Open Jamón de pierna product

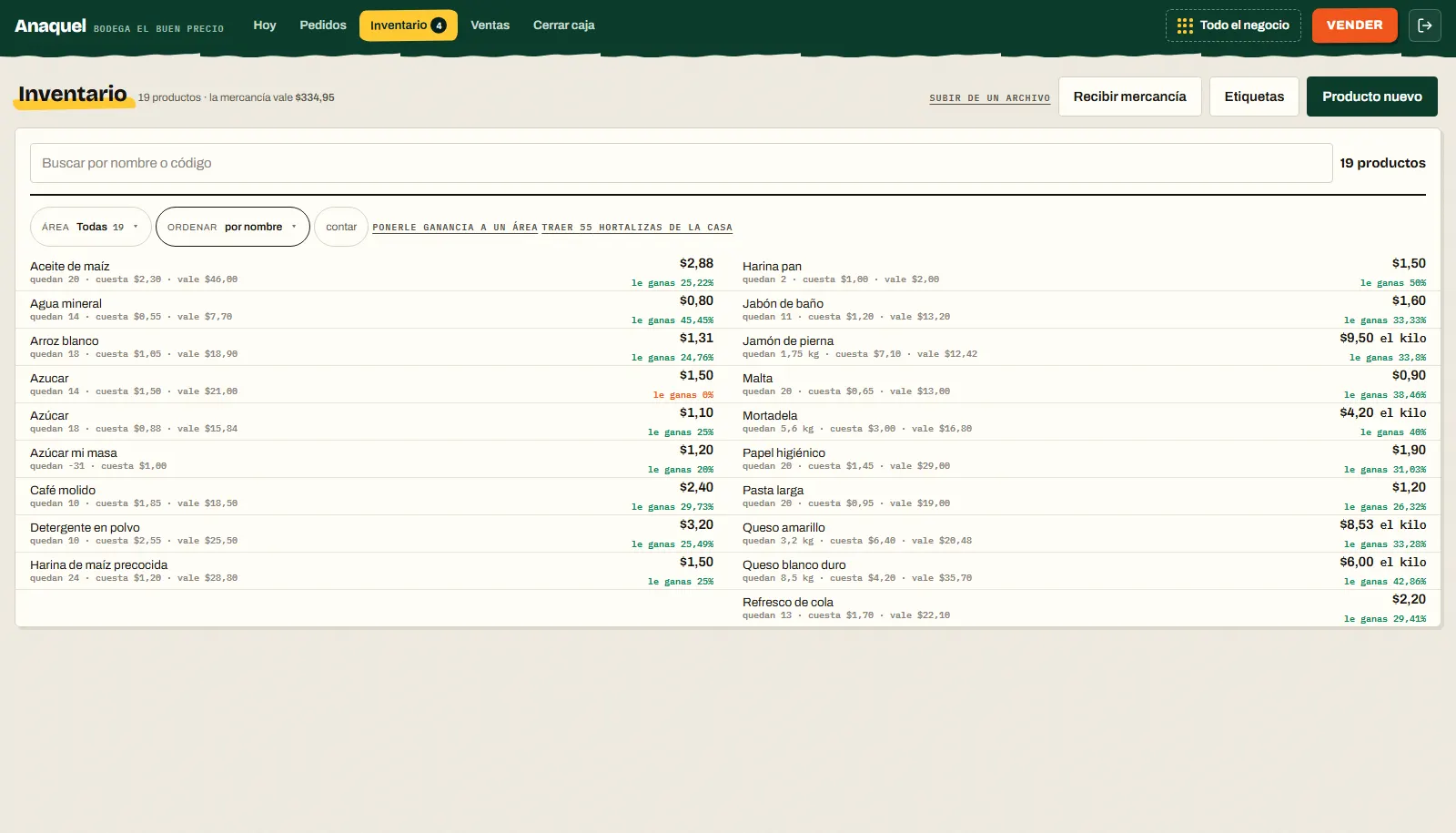tap(1084, 347)
